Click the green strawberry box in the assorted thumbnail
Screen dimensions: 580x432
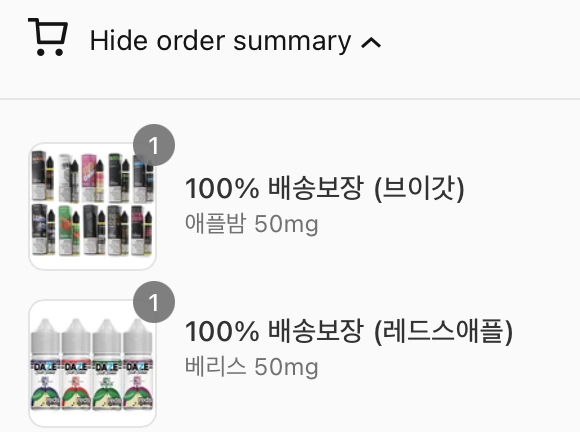pyautogui.click(x=69, y=230)
